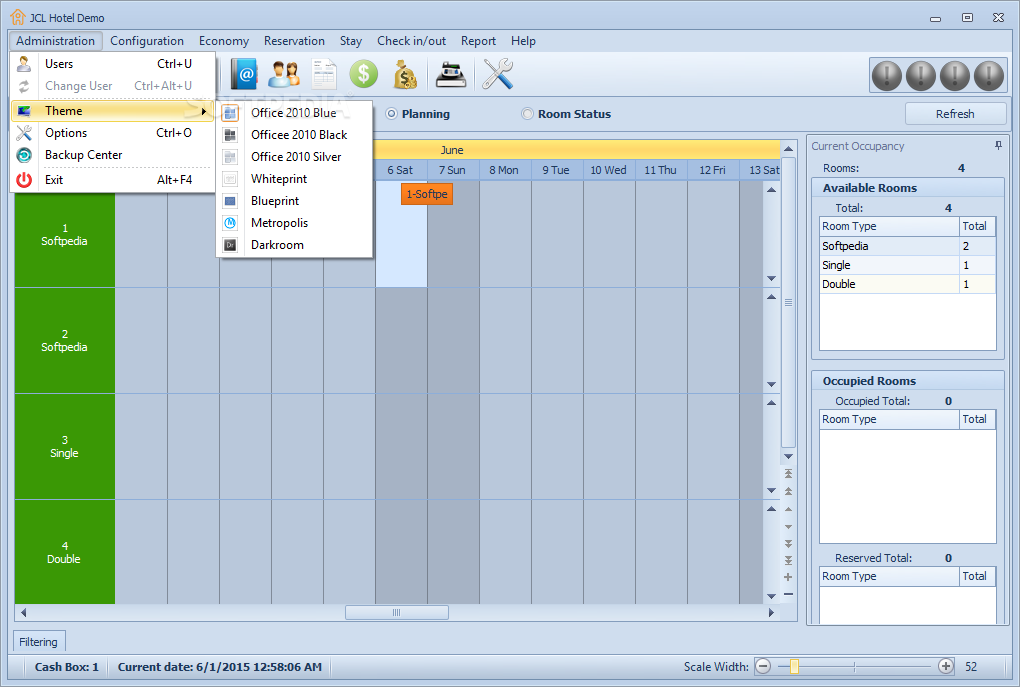Pin the Current Occupancy panel
This screenshot has height=687, width=1020.
[x=998, y=146]
